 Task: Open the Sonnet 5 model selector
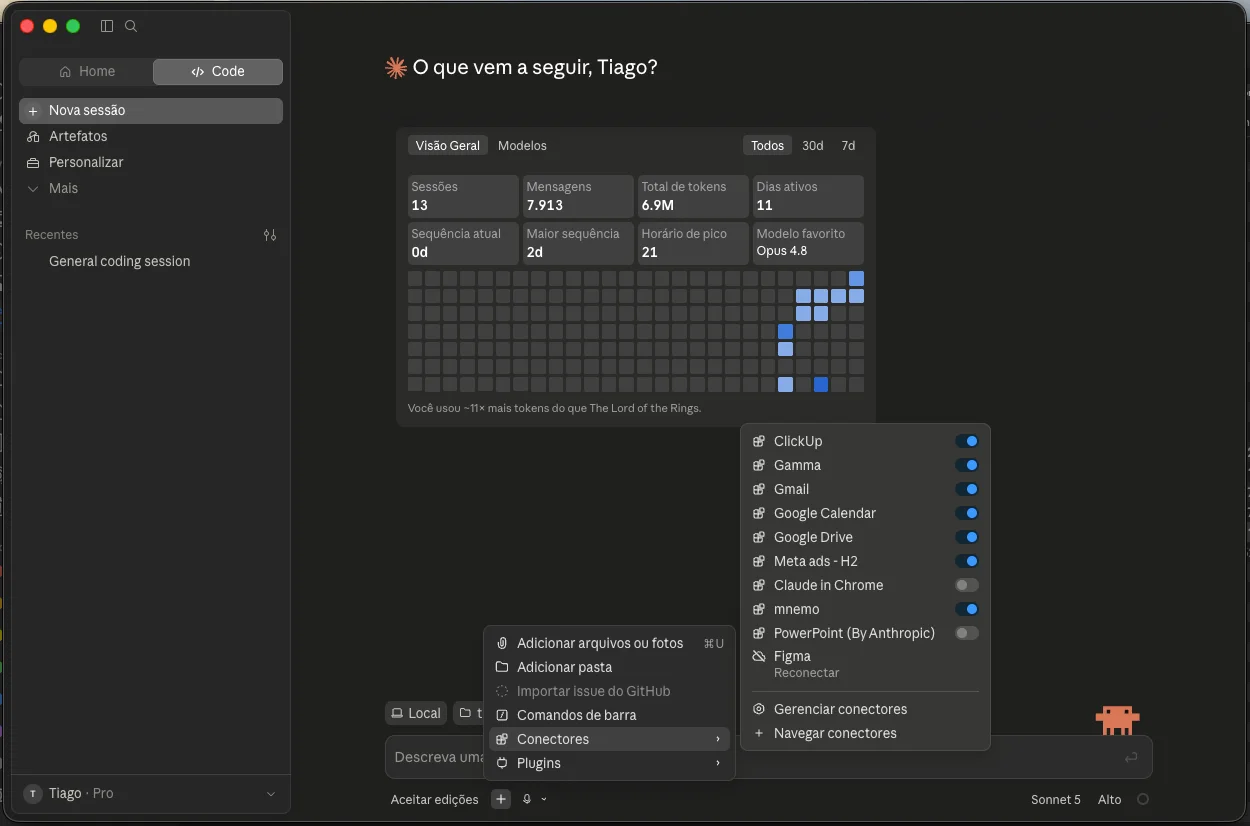tap(1056, 800)
